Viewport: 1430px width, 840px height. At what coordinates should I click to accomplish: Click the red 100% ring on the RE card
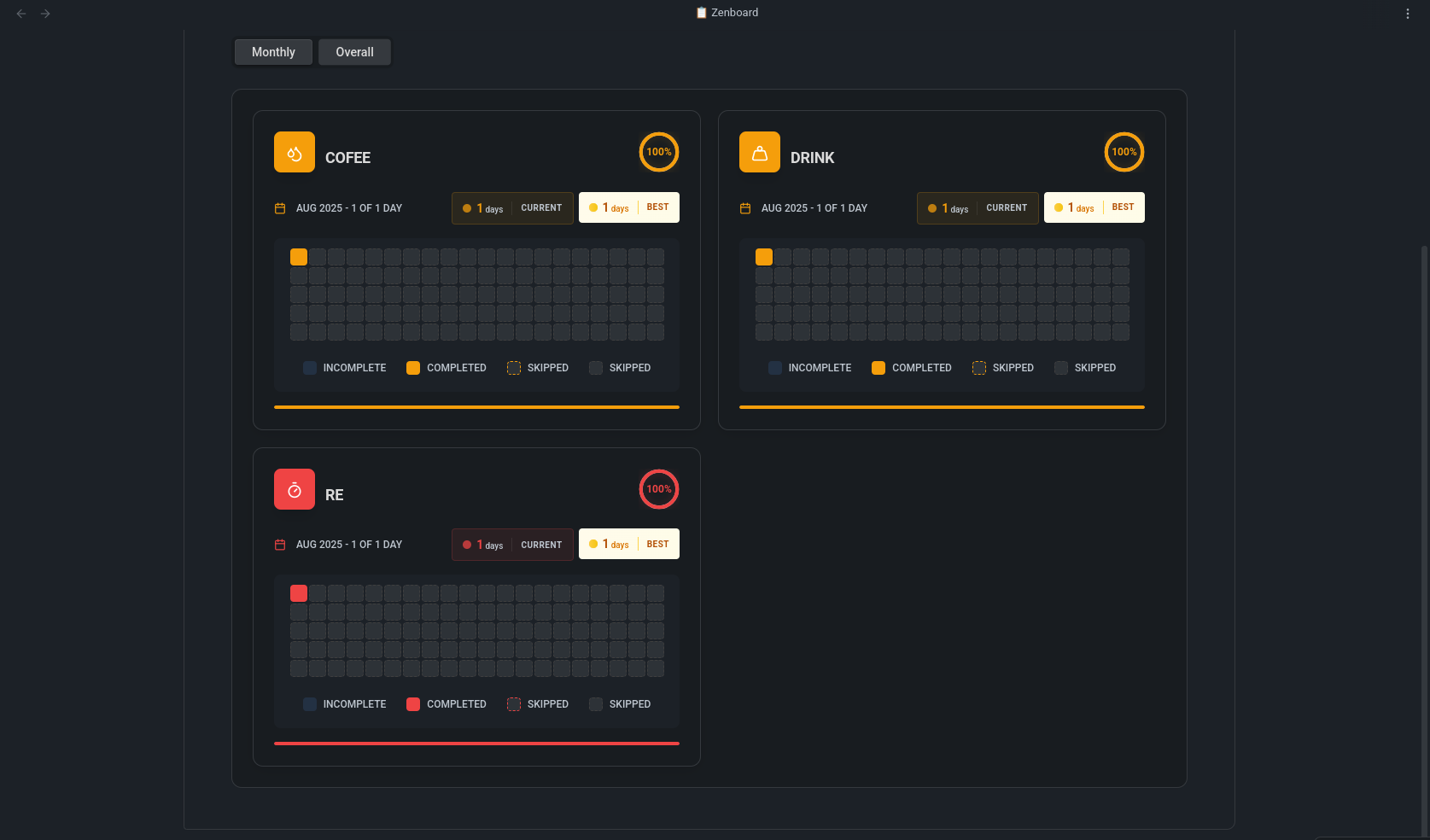point(658,488)
